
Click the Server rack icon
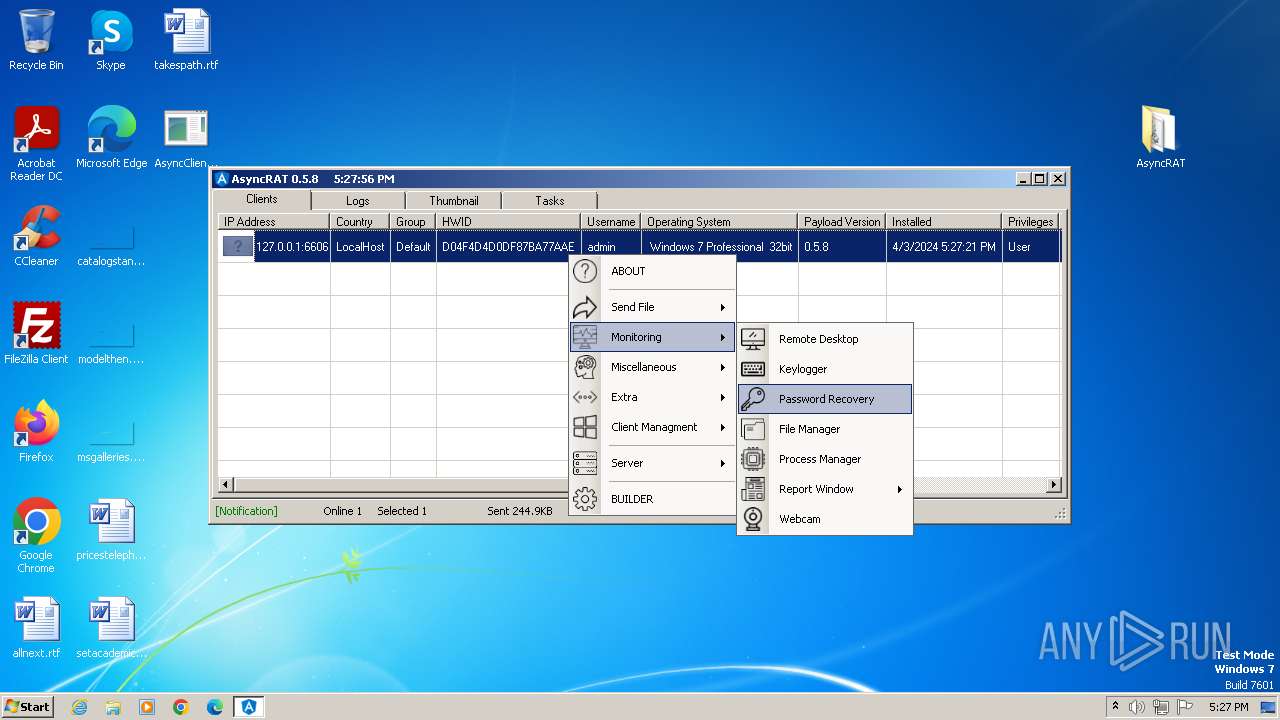pyautogui.click(x=585, y=463)
